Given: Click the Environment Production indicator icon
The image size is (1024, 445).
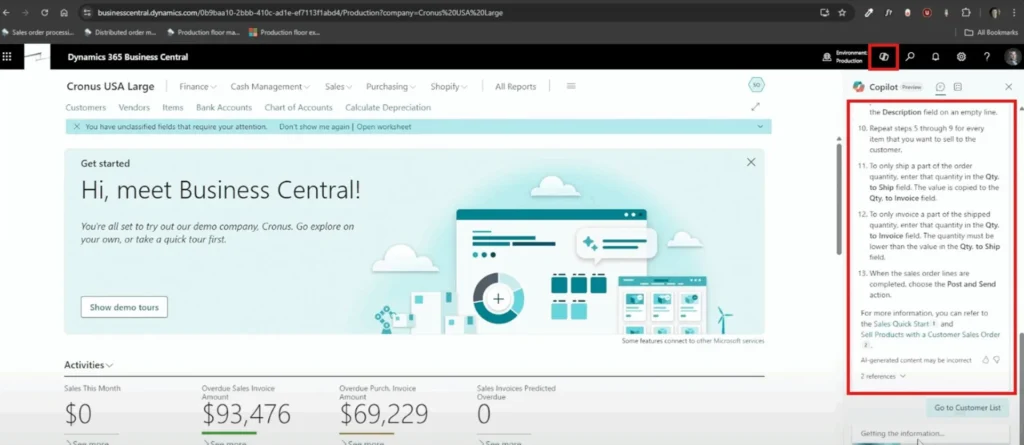Looking at the screenshot, I should pos(827,58).
